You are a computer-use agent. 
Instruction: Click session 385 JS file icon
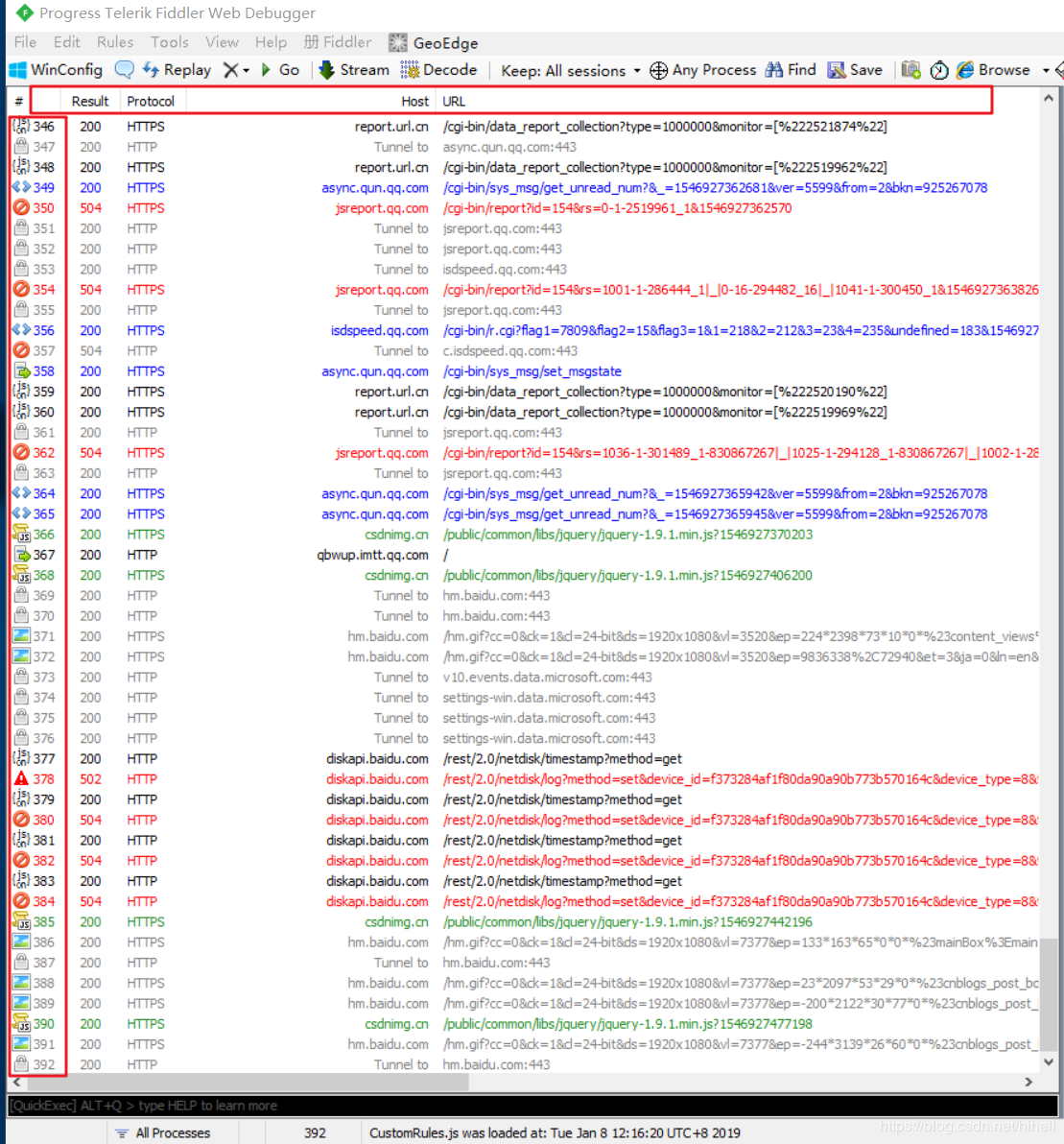click(21, 922)
